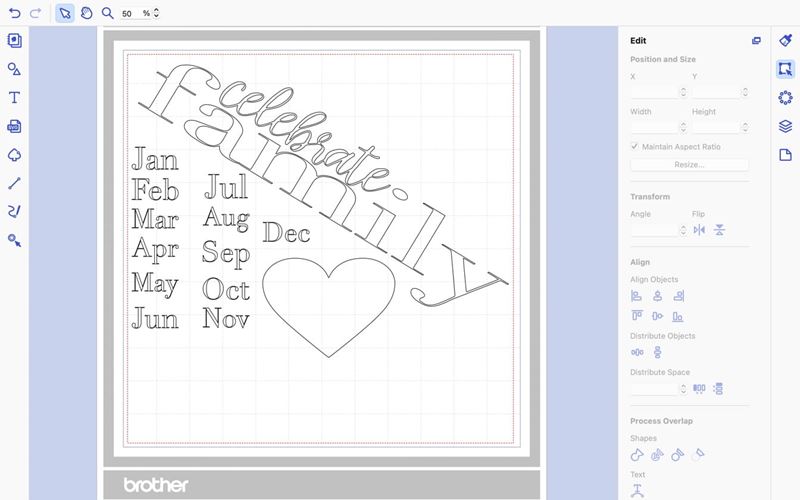Select the Text tool in left toolbar
This screenshot has width=800, height=500.
coord(15,98)
